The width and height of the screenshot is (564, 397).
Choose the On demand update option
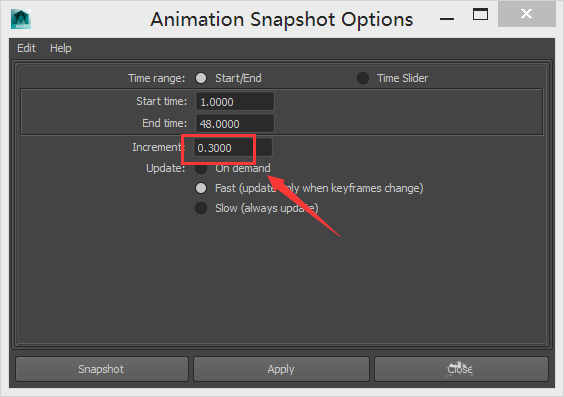[201, 168]
